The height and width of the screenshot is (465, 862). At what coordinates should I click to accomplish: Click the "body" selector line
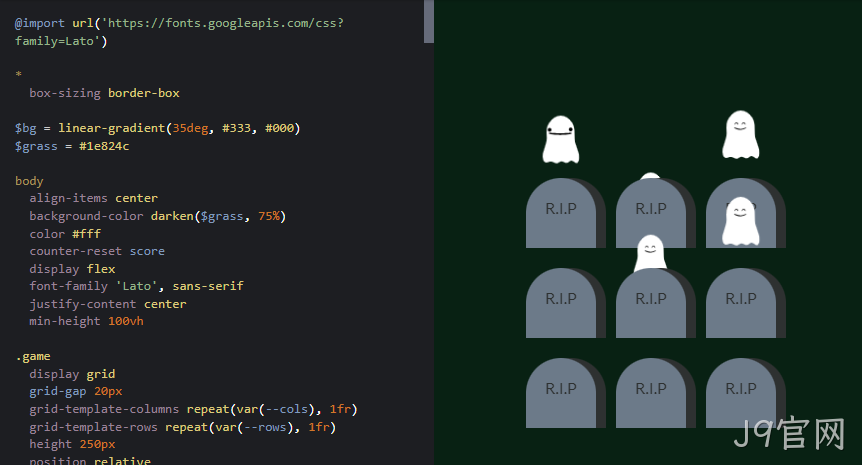click(29, 181)
